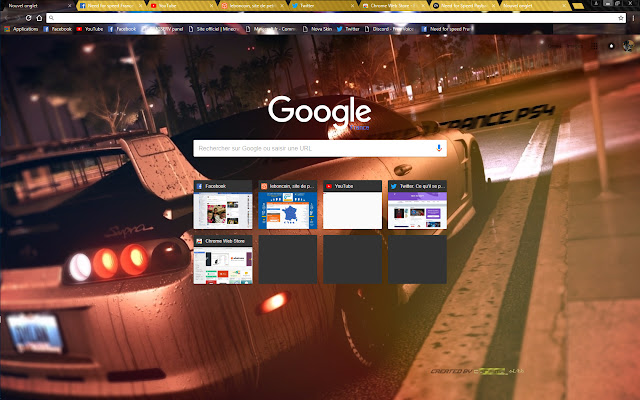Open the Applications bookmarks shortcut
640x400 pixels.
point(21,29)
